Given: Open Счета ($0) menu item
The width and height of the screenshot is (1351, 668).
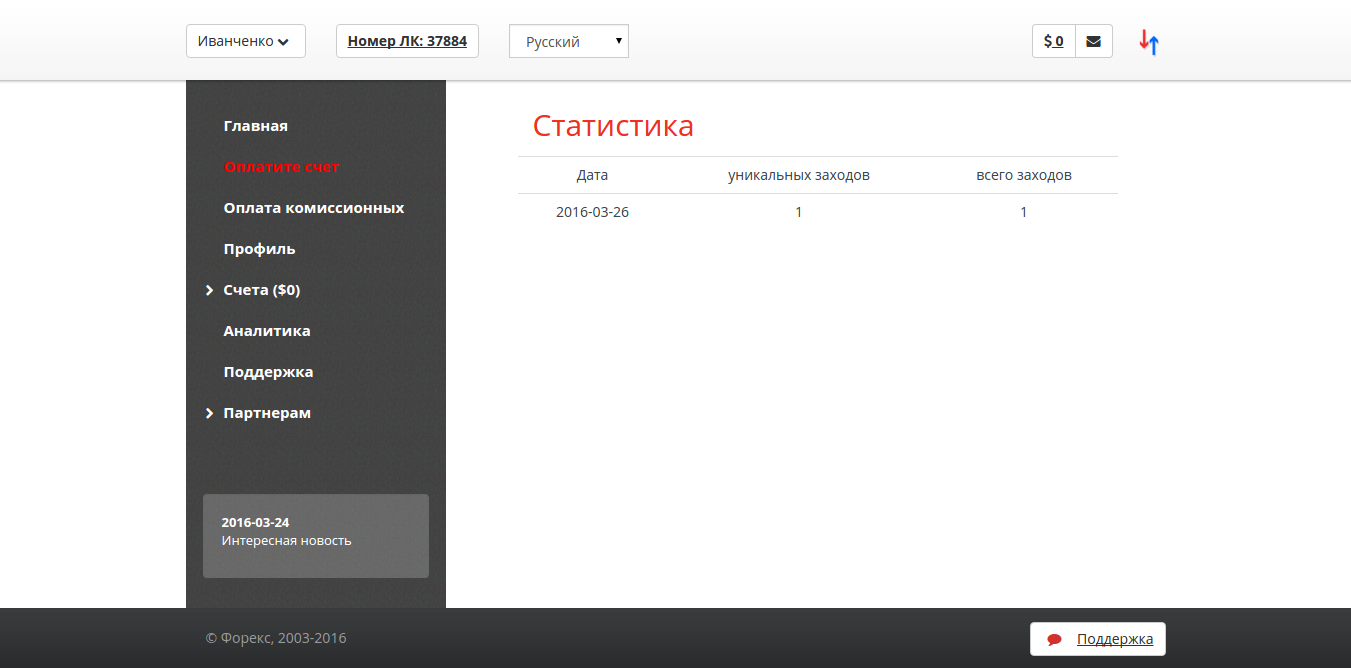Looking at the screenshot, I should (262, 290).
